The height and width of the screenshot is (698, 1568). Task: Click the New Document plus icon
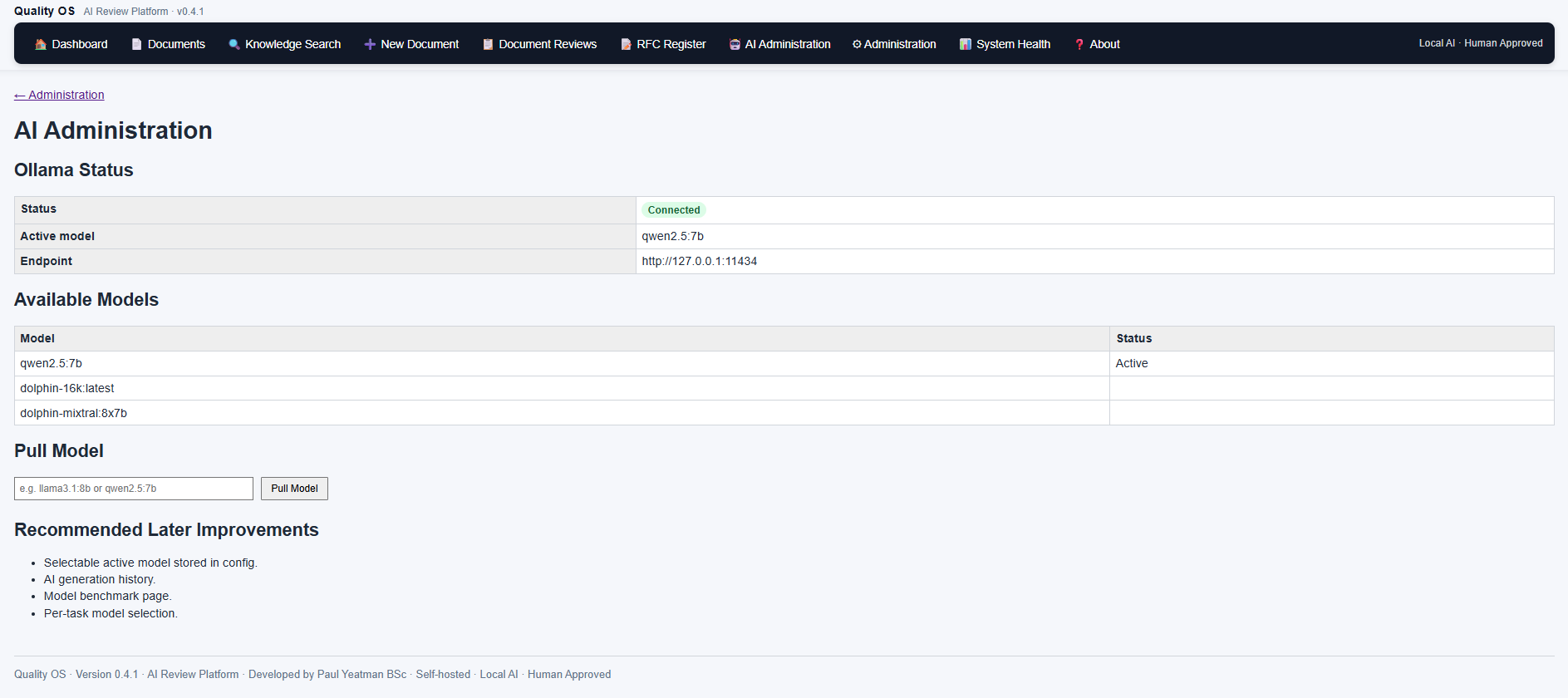(370, 44)
